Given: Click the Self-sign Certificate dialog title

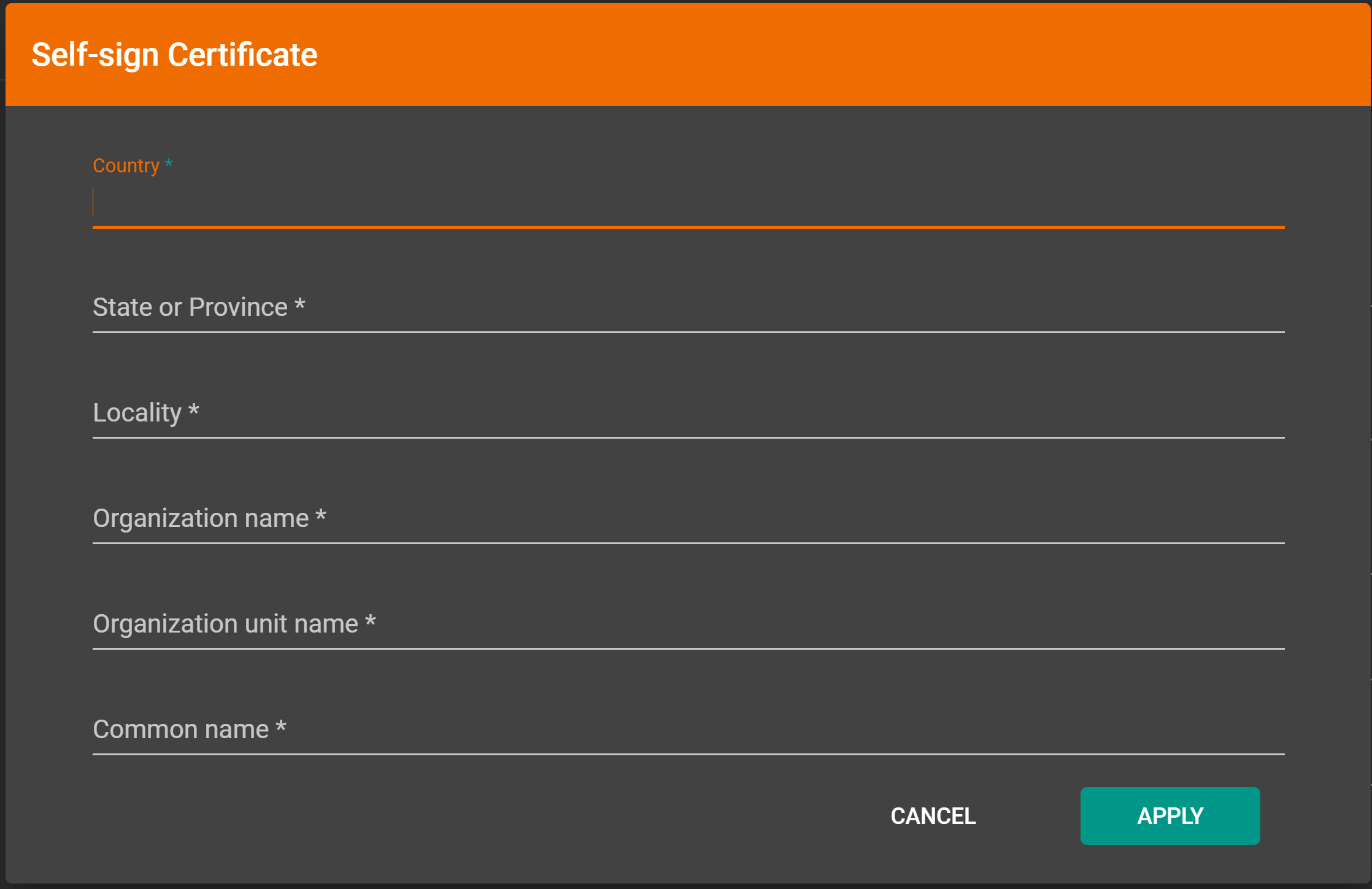Looking at the screenshot, I should pos(174,55).
